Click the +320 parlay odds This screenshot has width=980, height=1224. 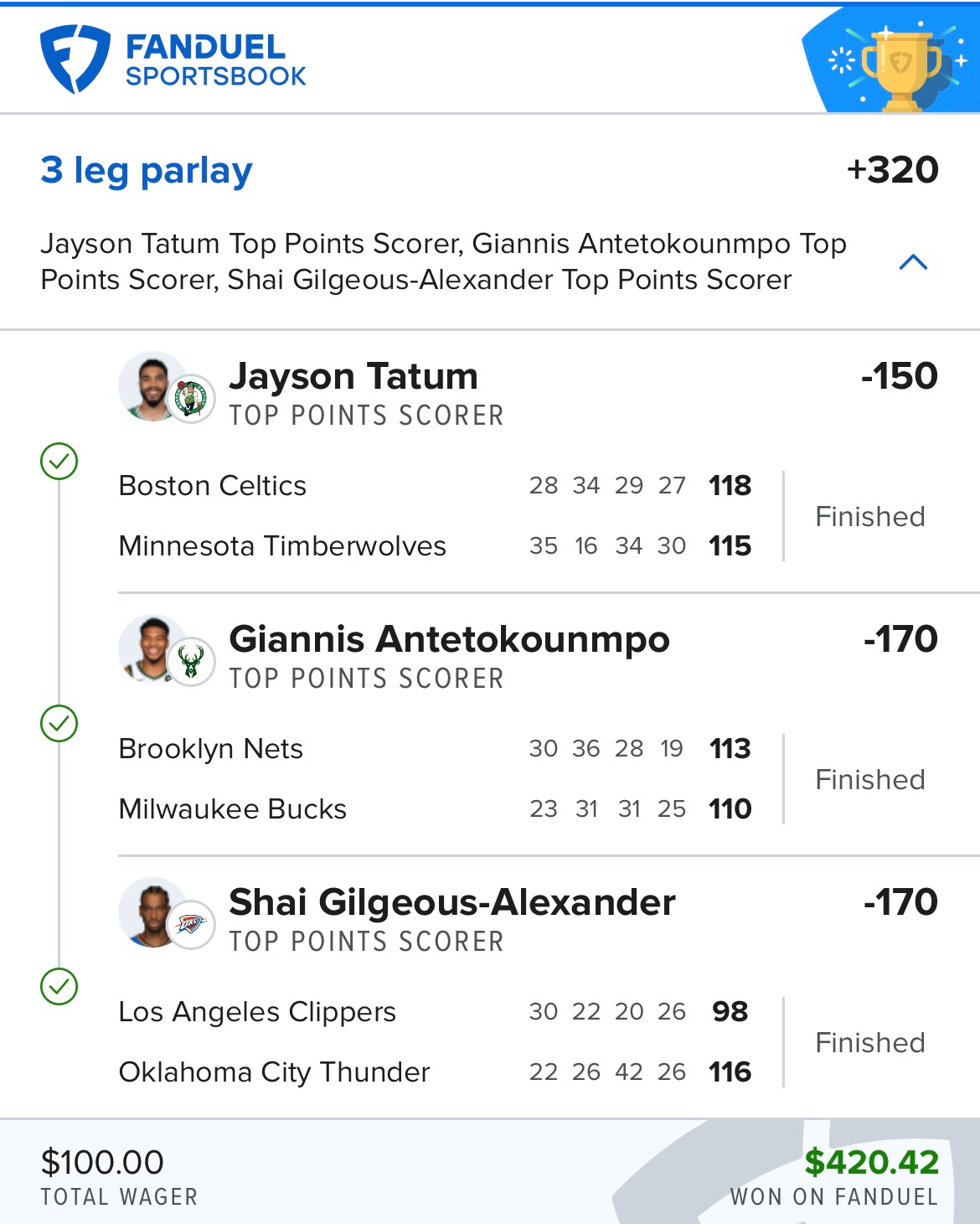coord(892,170)
